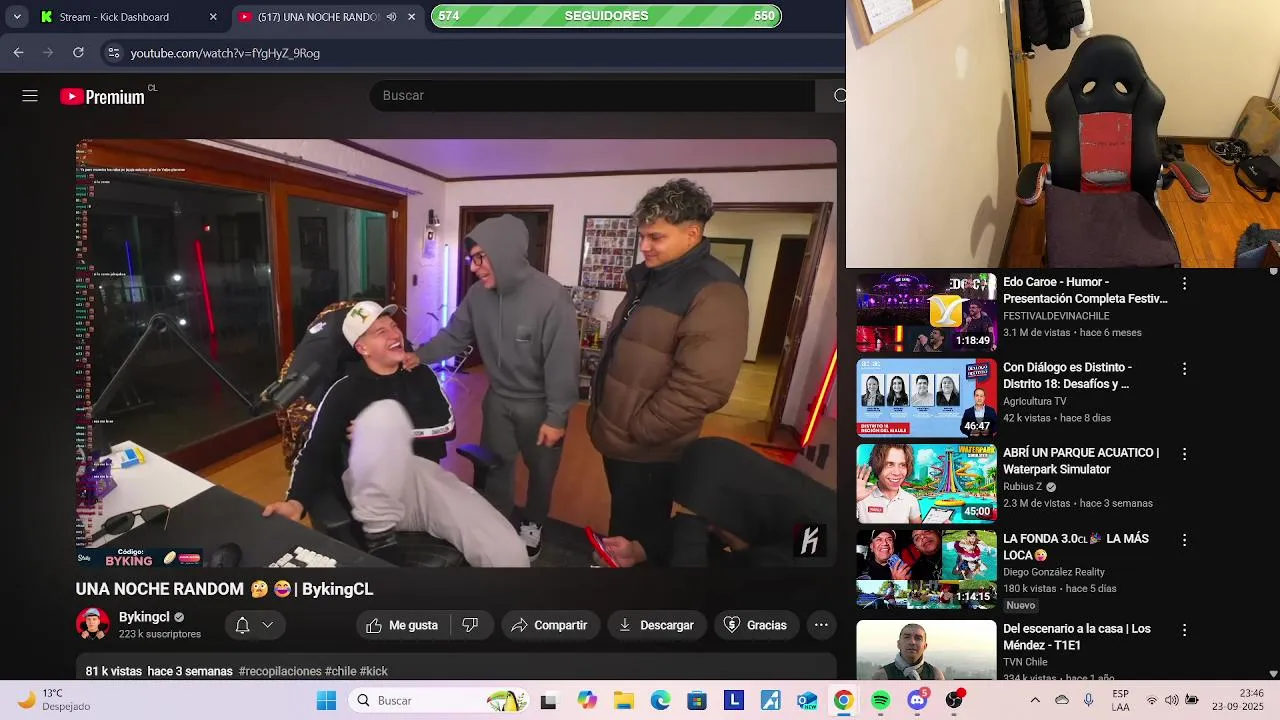Open the Bykingcl channel name link
Image resolution: width=1280 pixels, height=720 pixels.
point(144,617)
